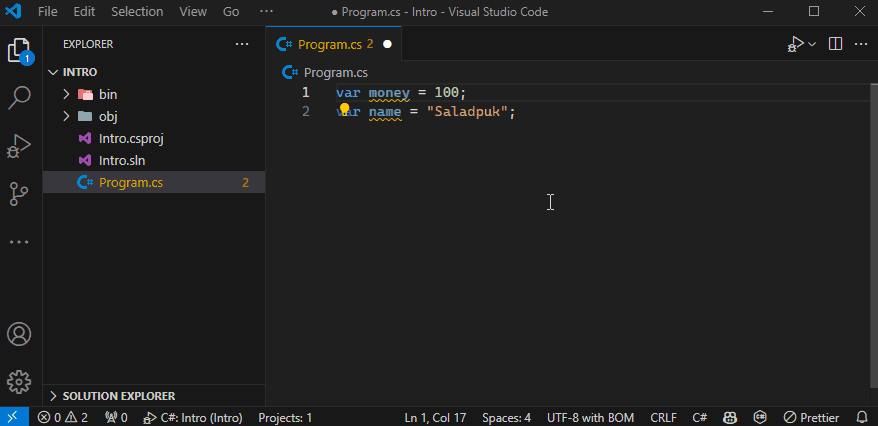
Task: Minimize the VS Code window
Action: [768, 12]
